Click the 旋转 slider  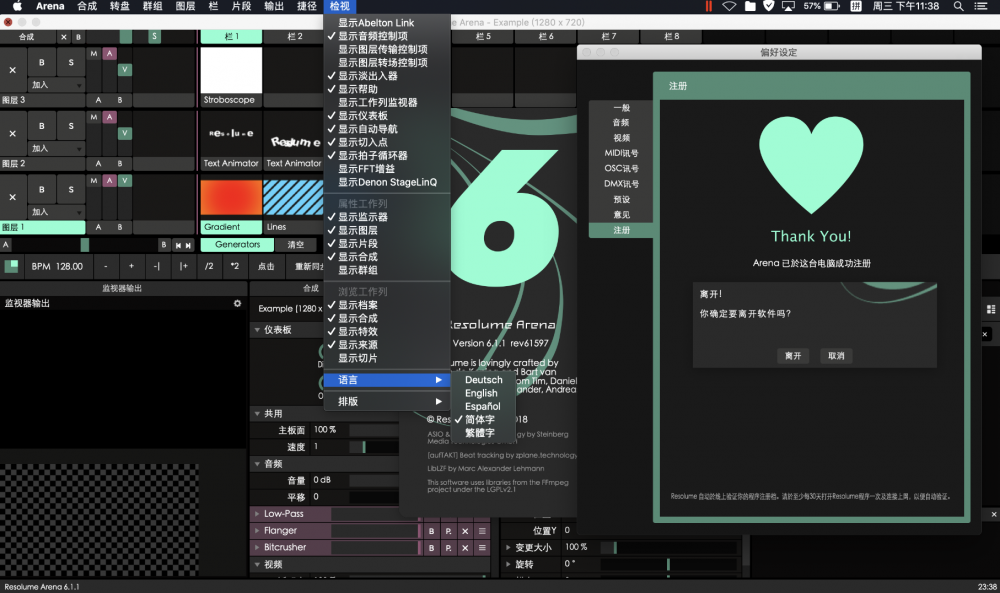point(669,564)
